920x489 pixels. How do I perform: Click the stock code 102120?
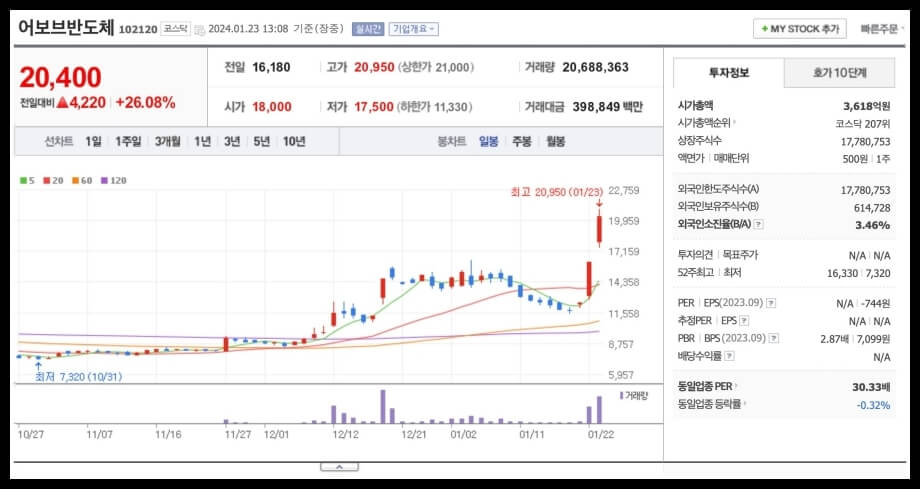pyautogui.click(x=138, y=29)
